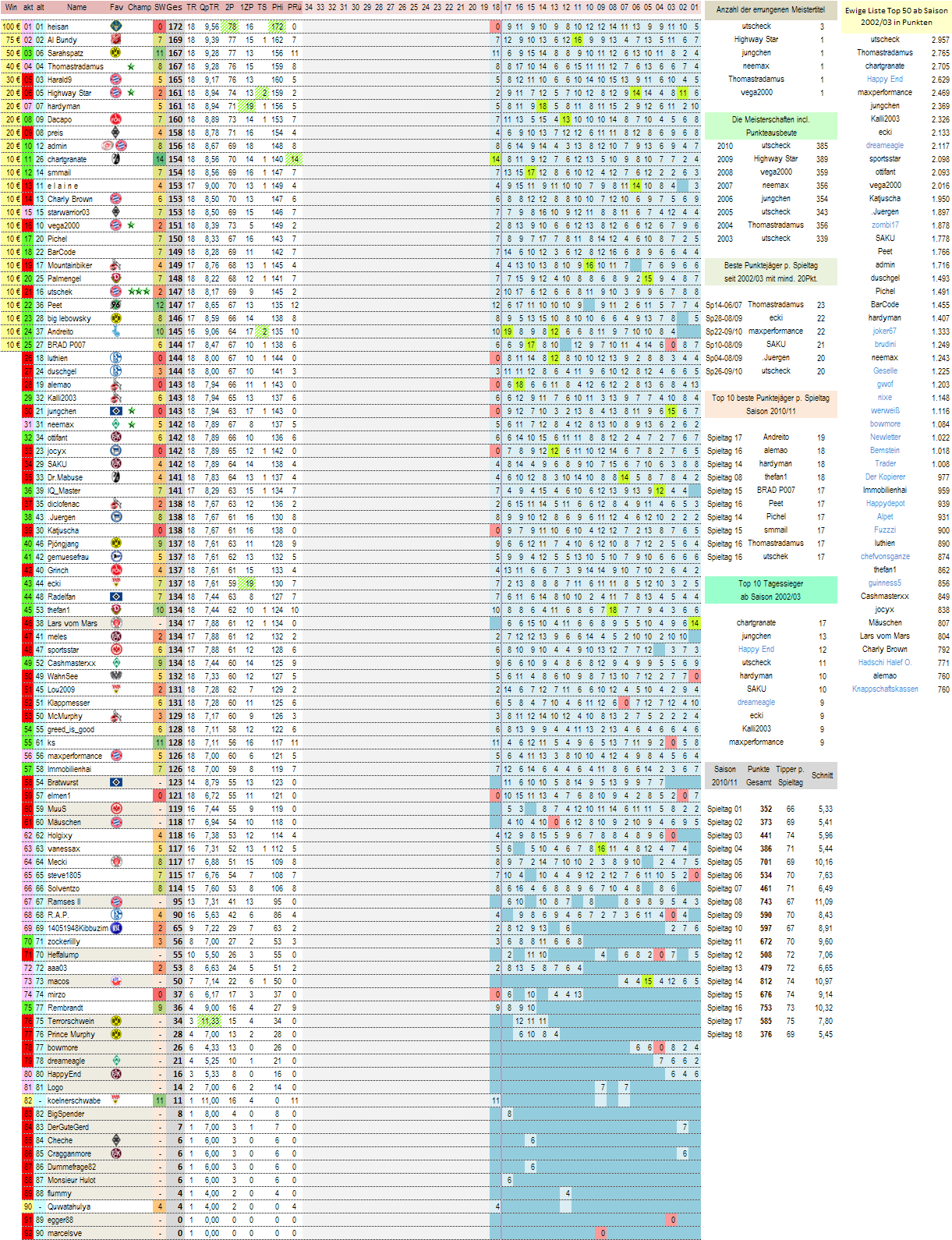The image size is (952, 1240).
Task: Click the 'Name' column header
Action: [76, 7]
